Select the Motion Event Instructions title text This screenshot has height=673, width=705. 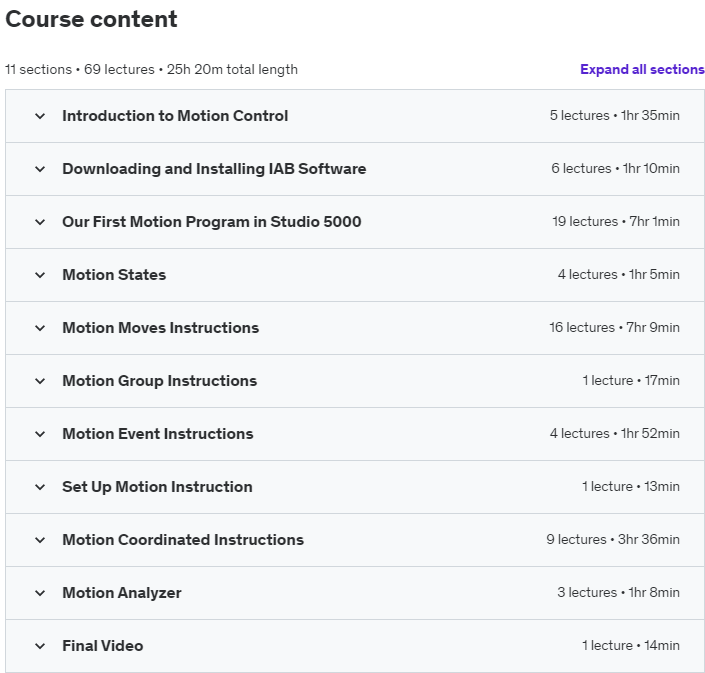coord(157,434)
